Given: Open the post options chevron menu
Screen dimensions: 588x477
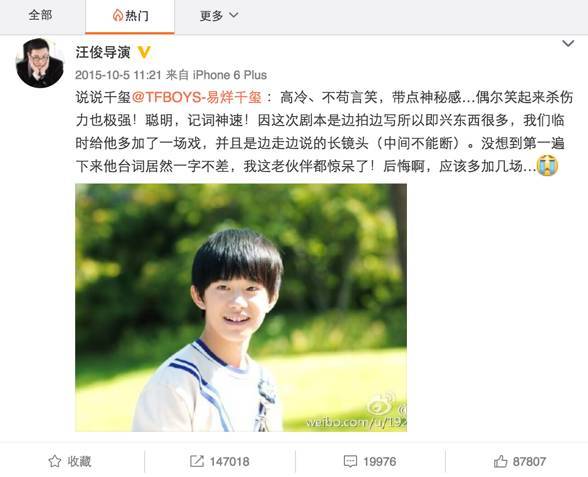Looking at the screenshot, I should click(568, 44).
